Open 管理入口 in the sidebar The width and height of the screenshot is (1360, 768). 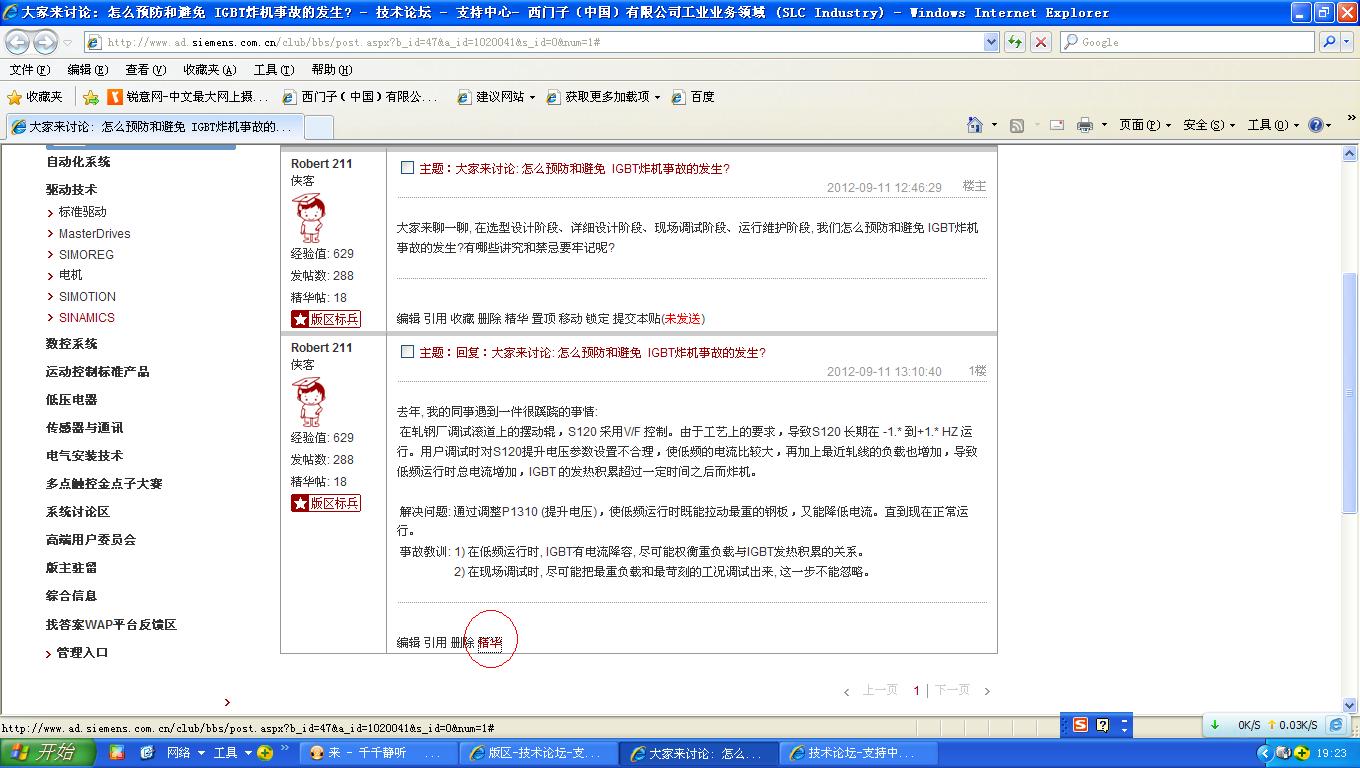pyautogui.click(x=82, y=653)
